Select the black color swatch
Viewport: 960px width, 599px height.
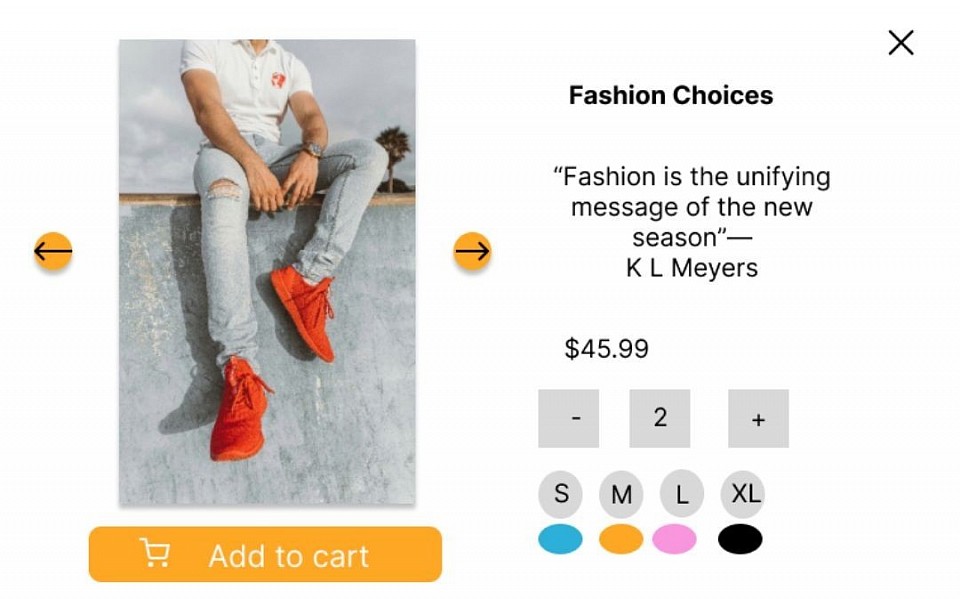[x=740, y=539]
